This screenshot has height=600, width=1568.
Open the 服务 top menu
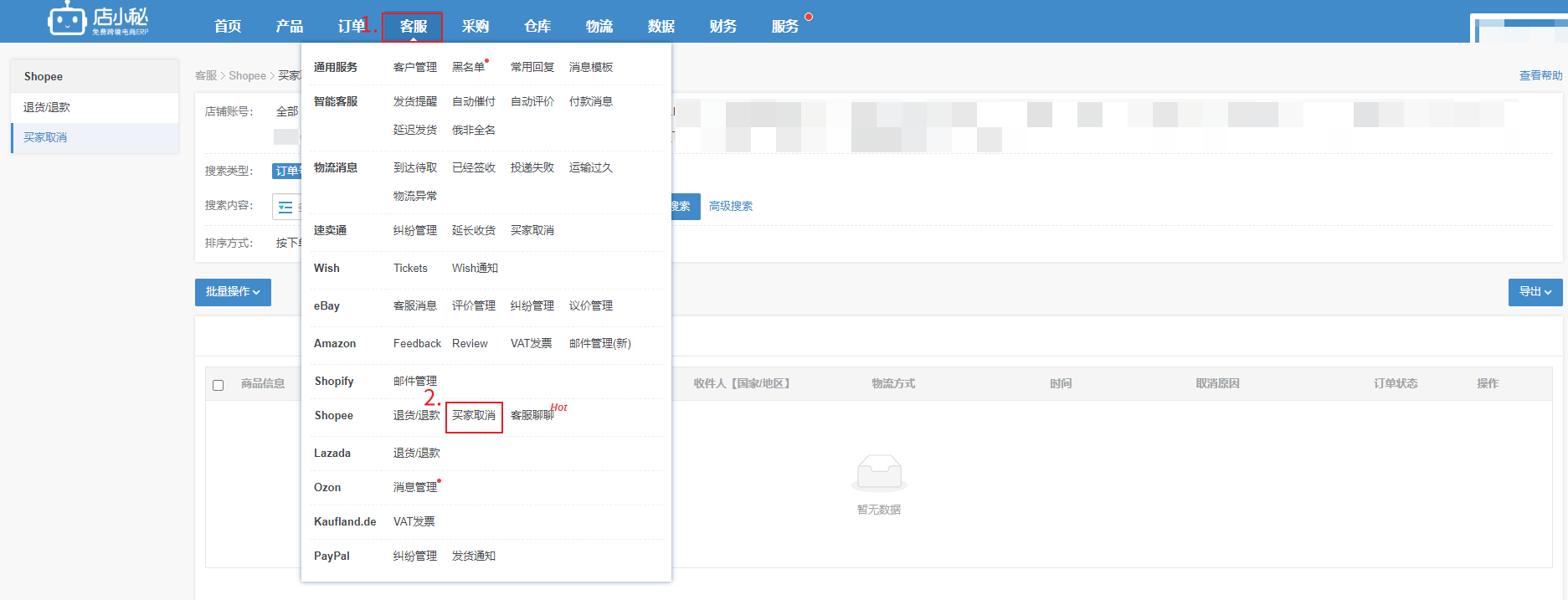pos(785,27)
